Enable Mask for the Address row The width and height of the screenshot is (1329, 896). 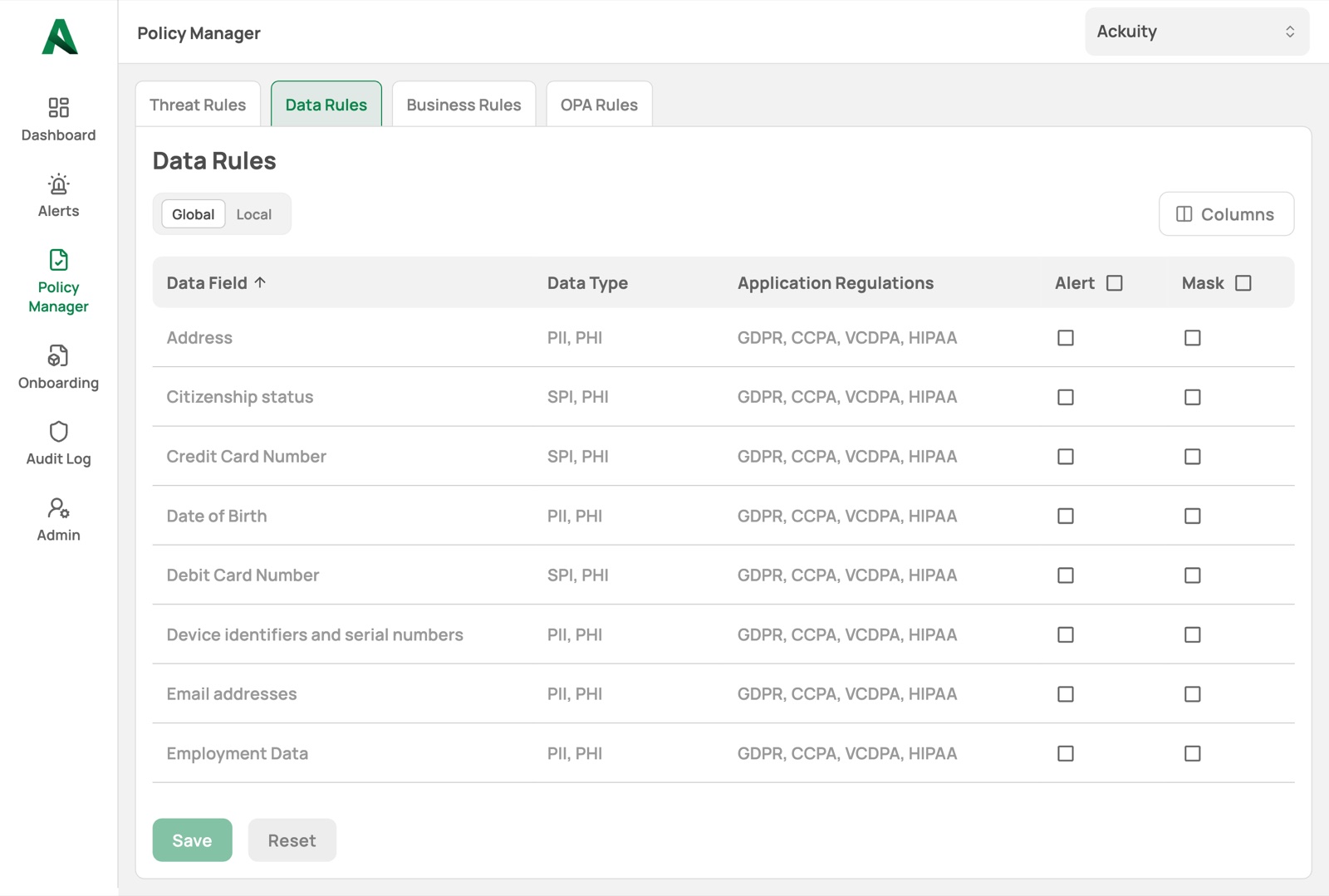click(1193, 338)
